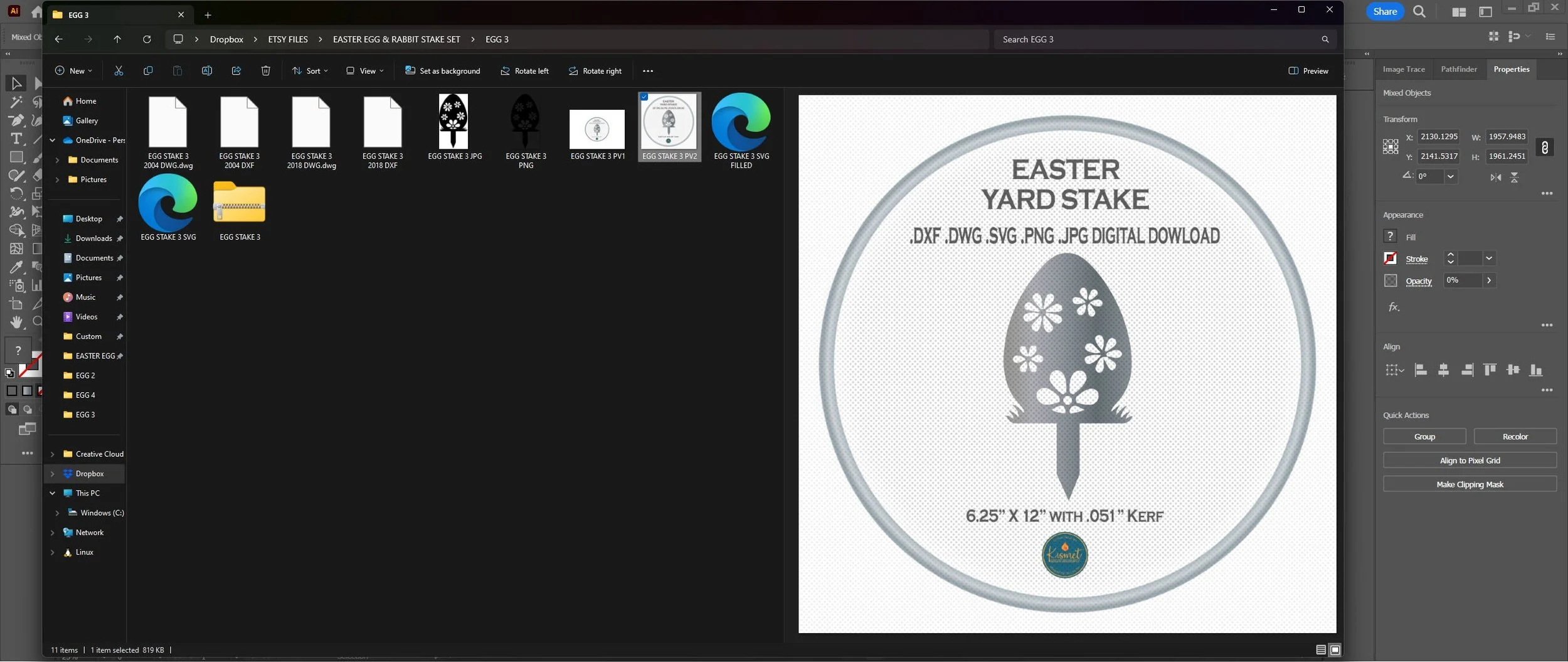
Task: Collapse the This PC tree node
Action: (53, 493)
